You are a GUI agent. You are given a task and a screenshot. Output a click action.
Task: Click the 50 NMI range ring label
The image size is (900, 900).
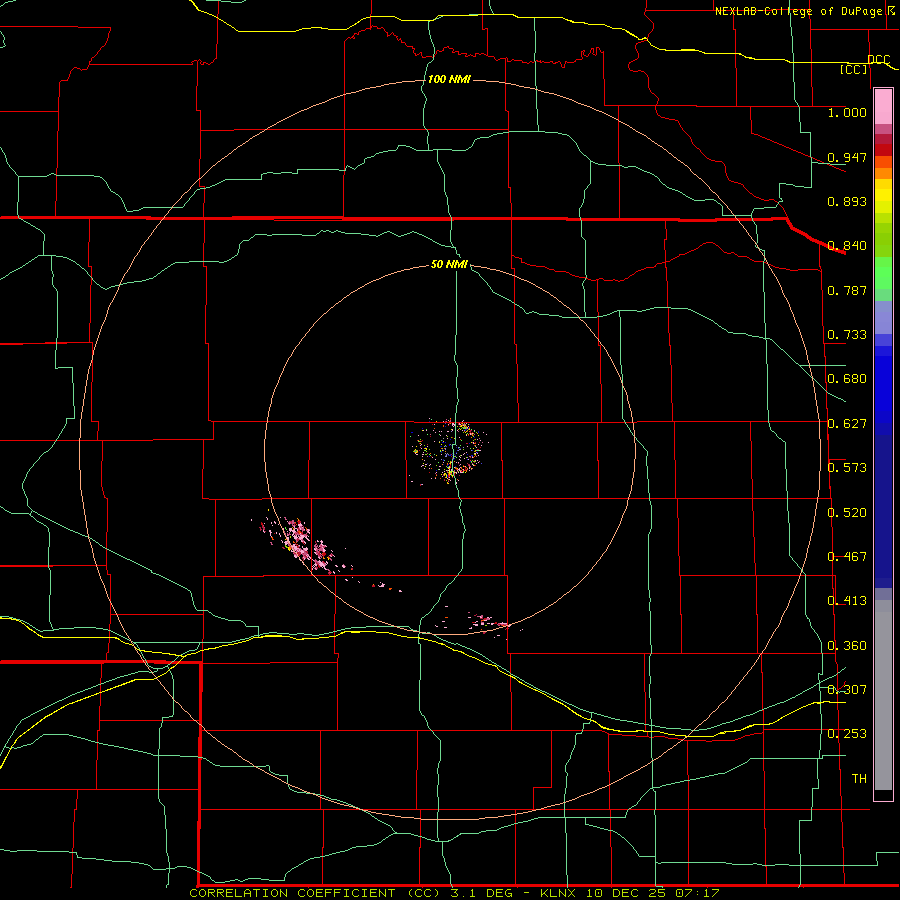coord(449,264)
